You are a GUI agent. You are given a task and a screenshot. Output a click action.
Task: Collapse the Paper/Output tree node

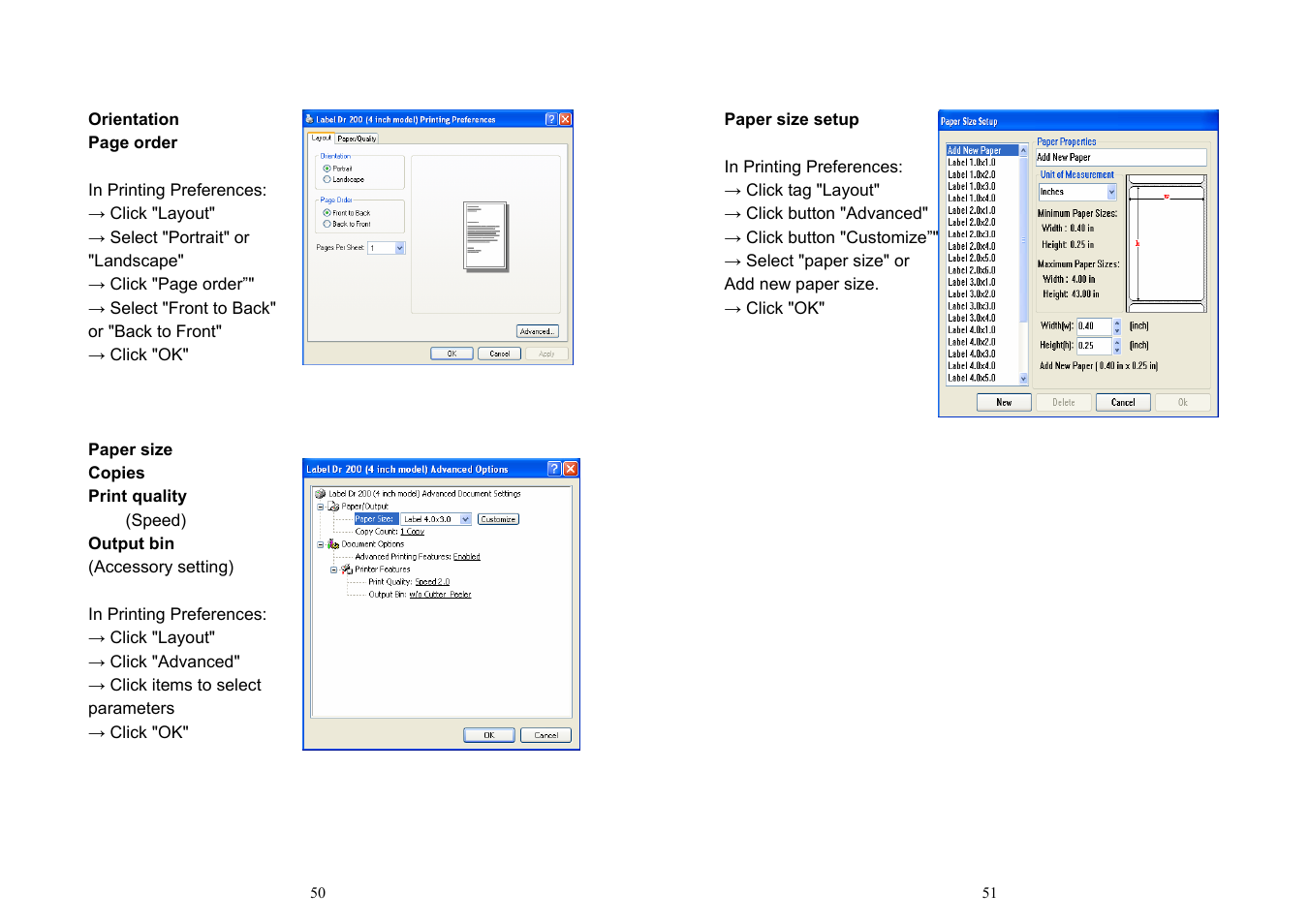(x=321, y=507)
